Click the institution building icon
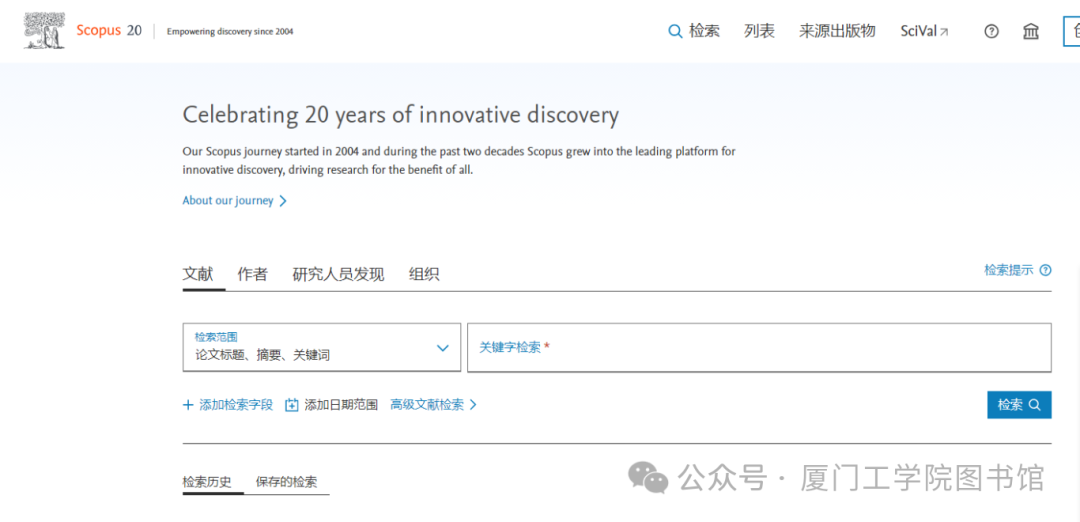Viewport: 1080px width, 522px height. pos(1030,31)
